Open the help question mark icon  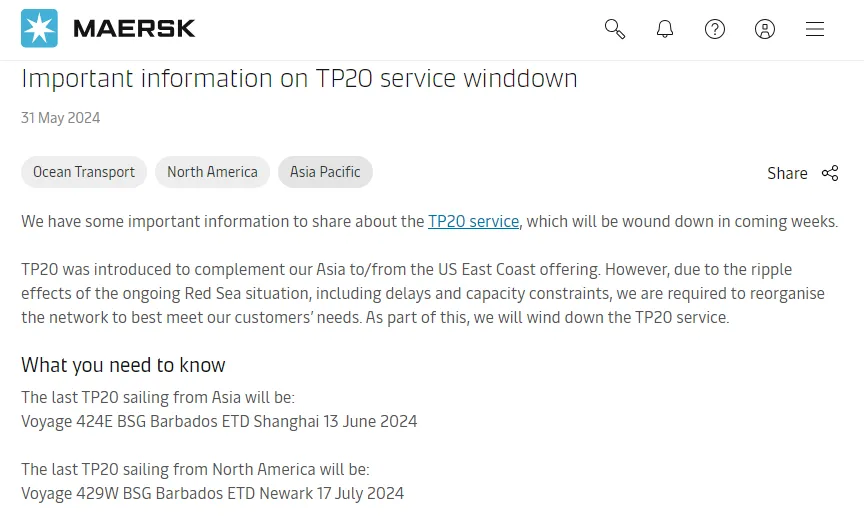[x=715, y=29]
